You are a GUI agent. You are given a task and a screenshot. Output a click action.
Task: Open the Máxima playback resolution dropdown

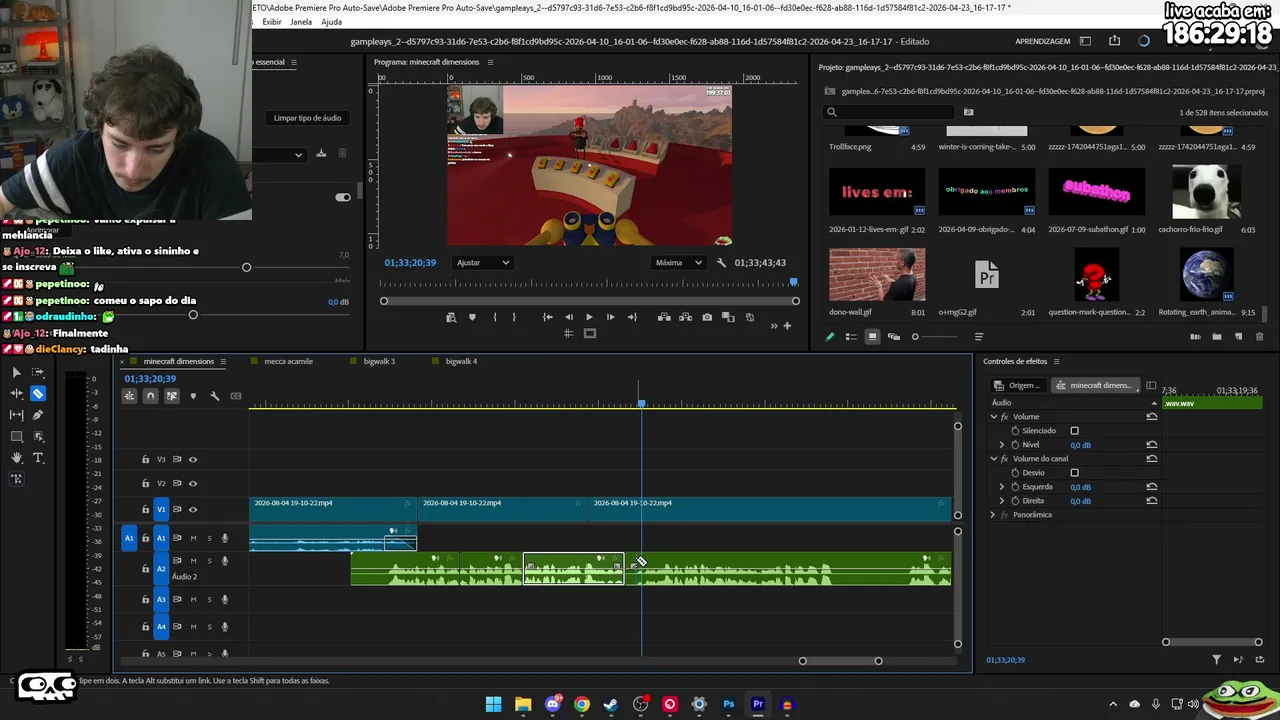click(x=681, y=262)
